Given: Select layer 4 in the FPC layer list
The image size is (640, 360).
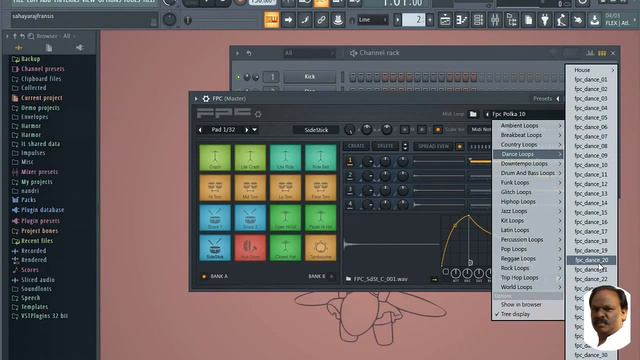Looking at the screenshot, I should (350, 204).
